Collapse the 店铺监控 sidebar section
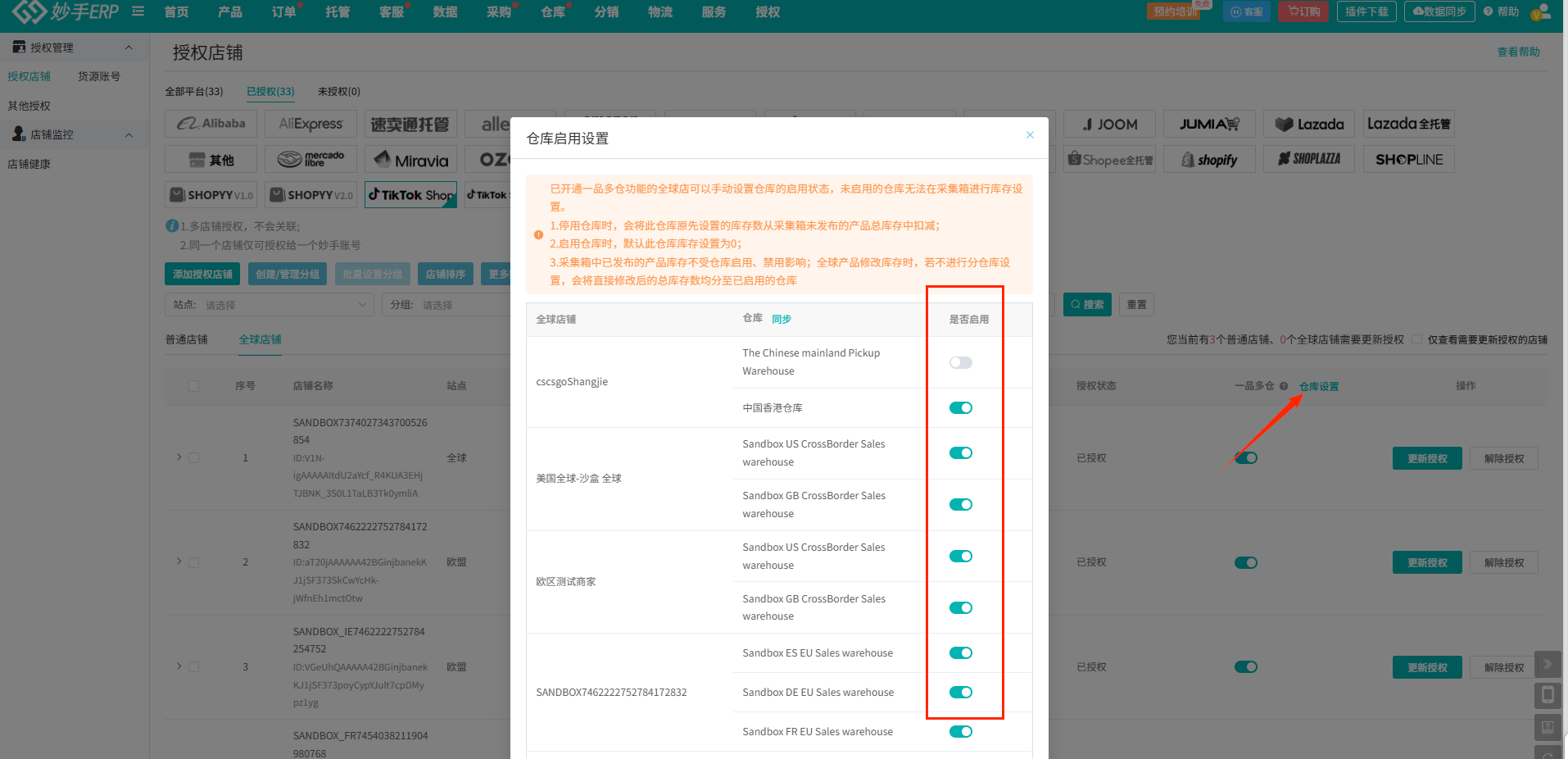 pos(129,134)
